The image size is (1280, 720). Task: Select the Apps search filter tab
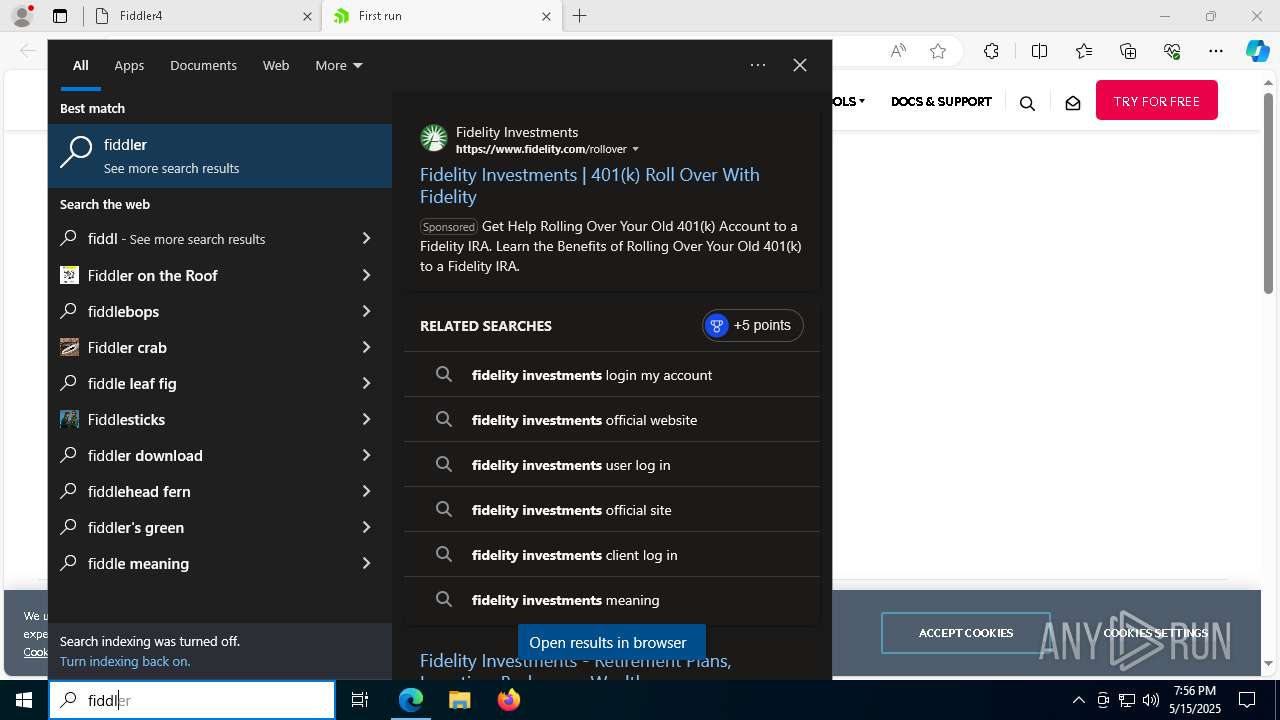pyautogui.click(x=129, y=65)
